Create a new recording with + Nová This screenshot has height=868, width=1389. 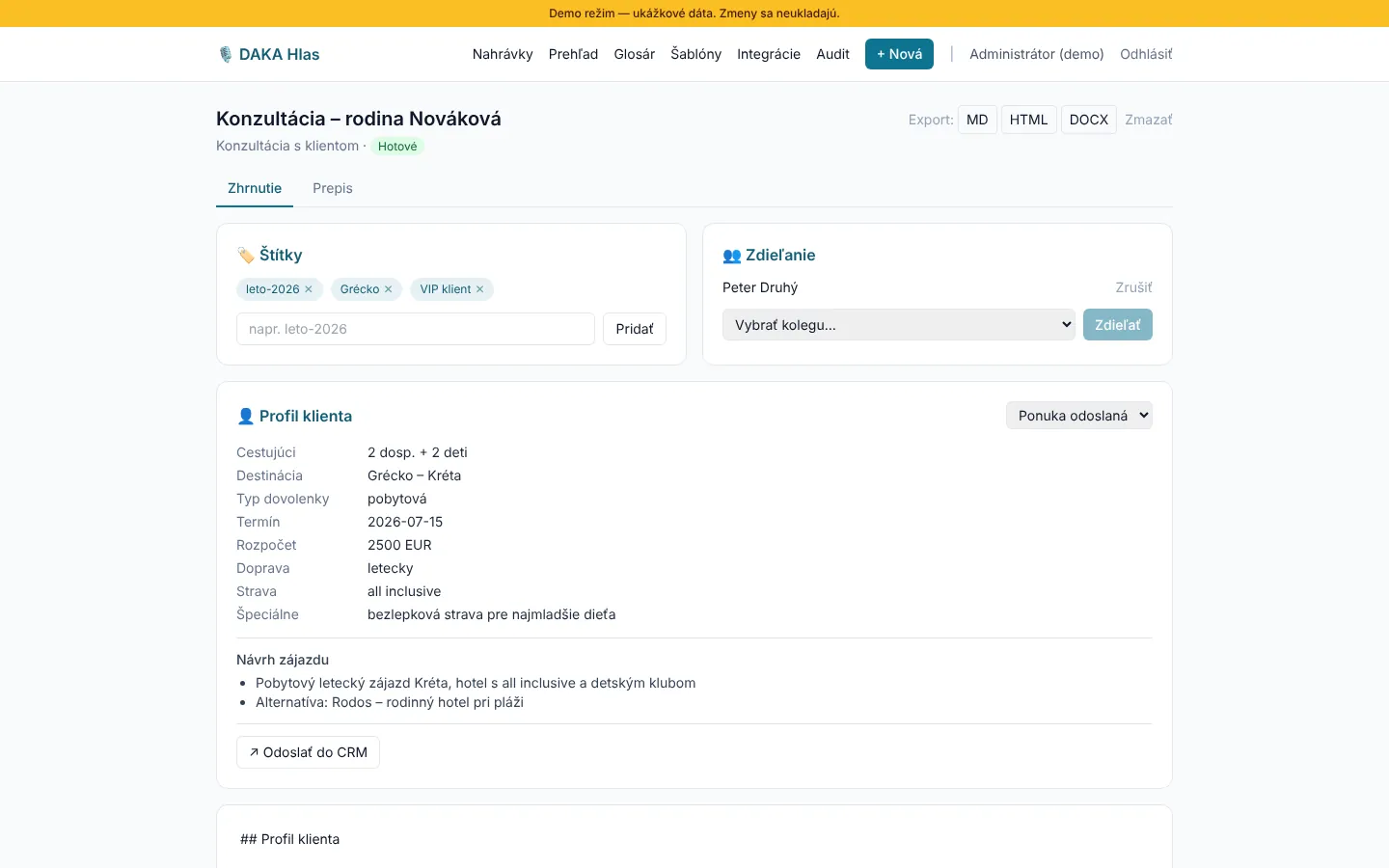(x=899, y=54)
